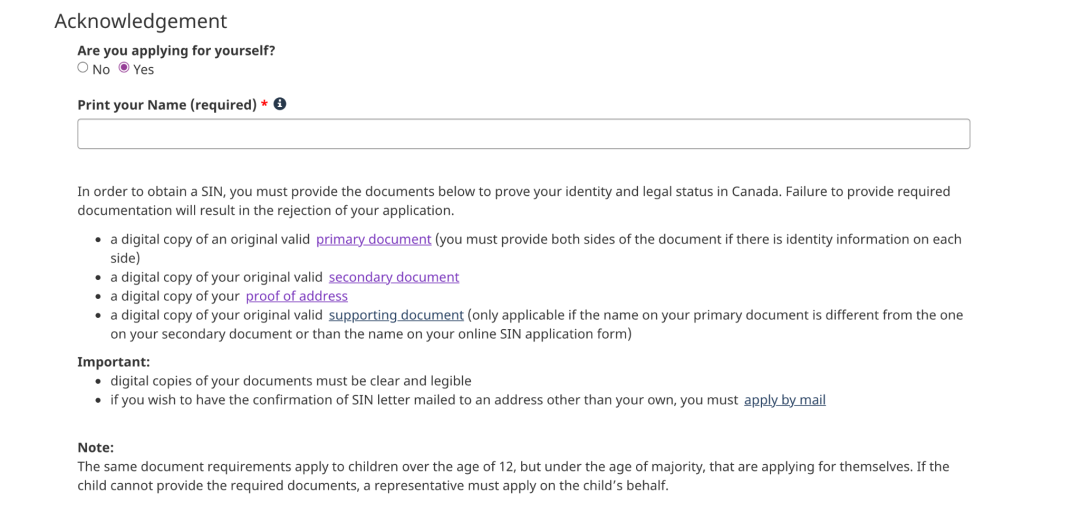Open the secondary document link
Image resolution: width=1080 pixels, height=513 pixels.
click(393, 277)
